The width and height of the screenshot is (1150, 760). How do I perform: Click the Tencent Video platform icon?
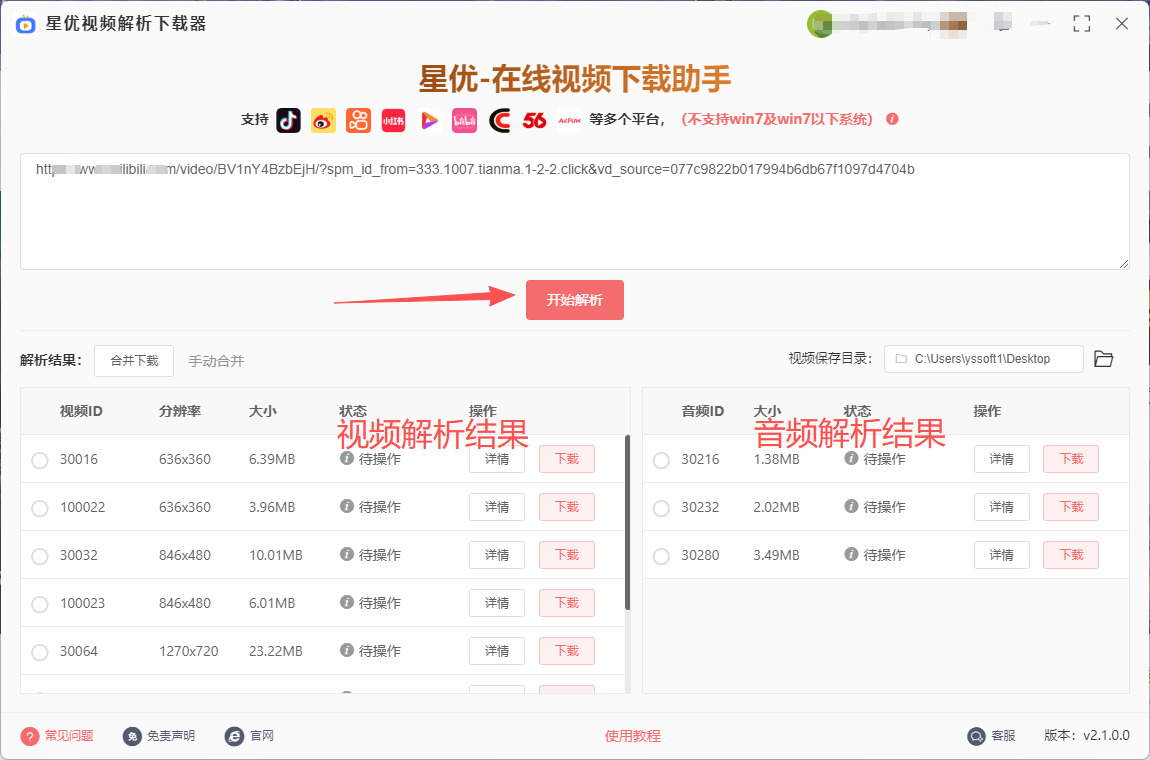(429, 120)
